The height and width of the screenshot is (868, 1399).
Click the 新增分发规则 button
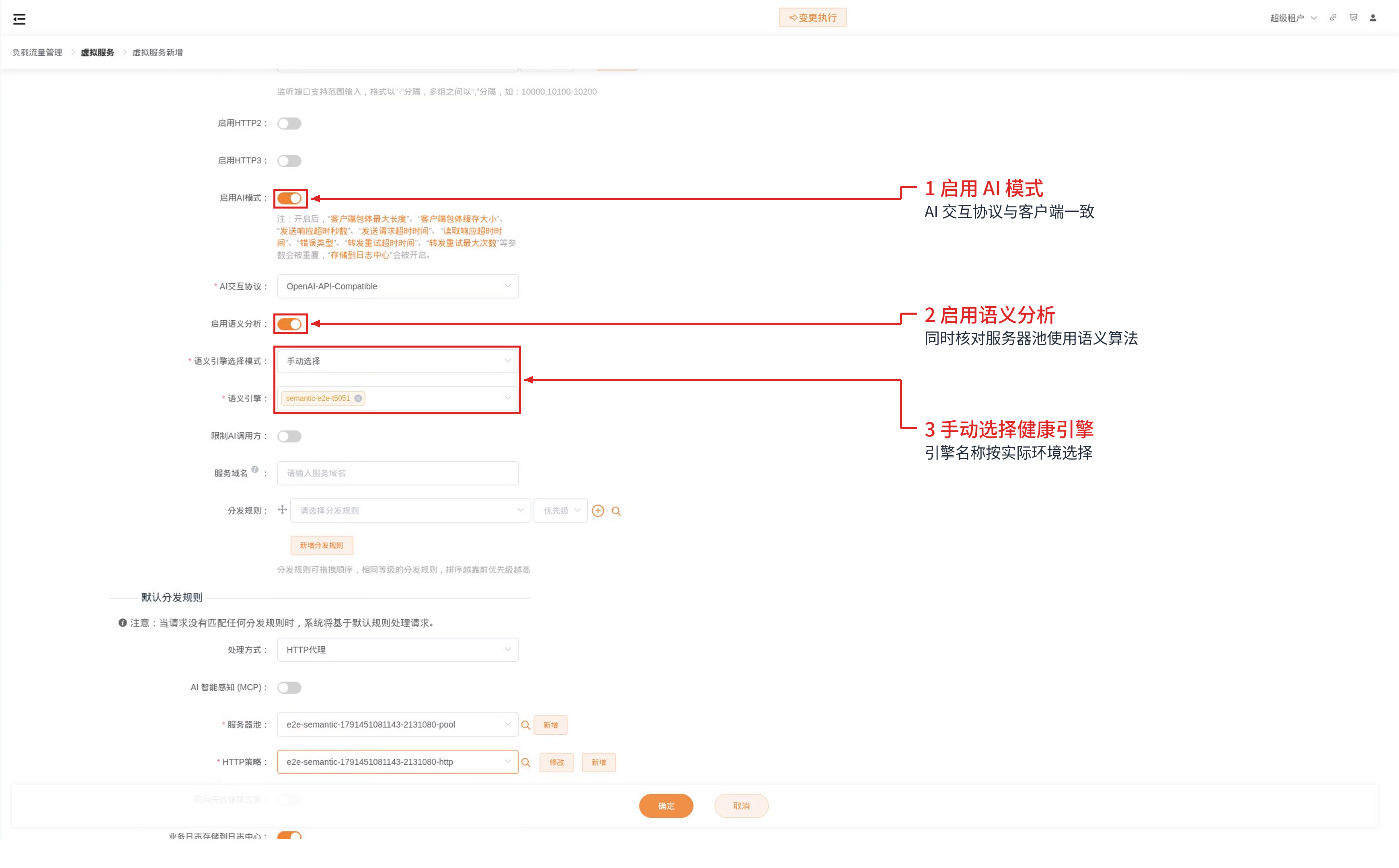tap(322, 545)
